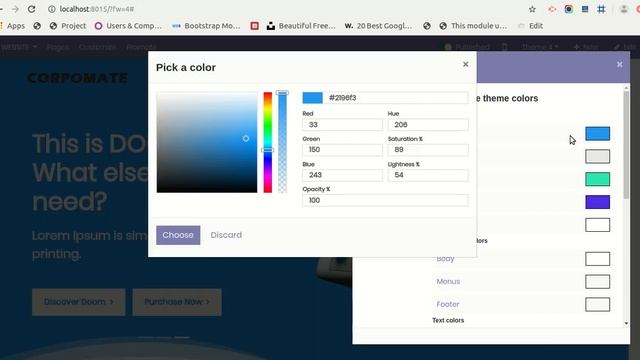Bookmark this page with the star icon
This screenshot has width=640, height=360.
[532, 9]
